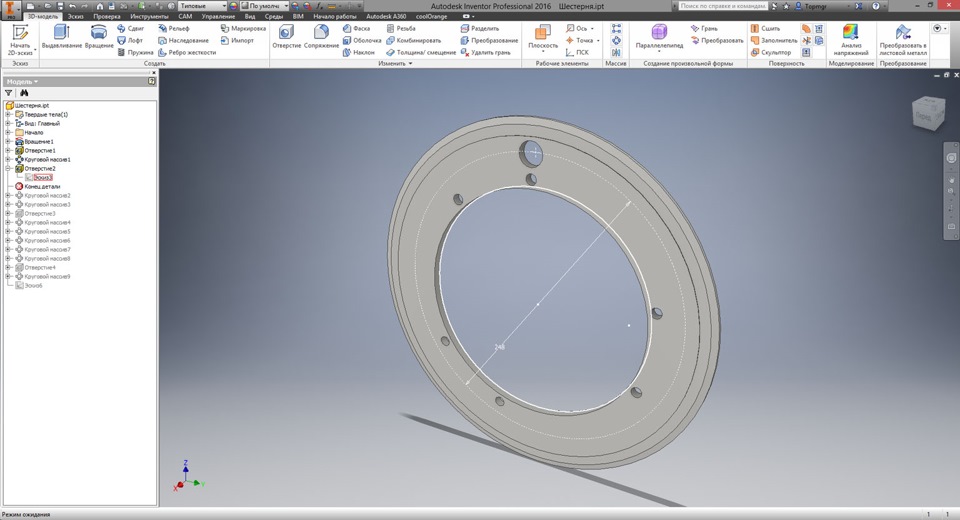The height and width of the screenshot is (520, 960).
Task: Click the browser filter funnel icon
Action: [x=10, y=93]
